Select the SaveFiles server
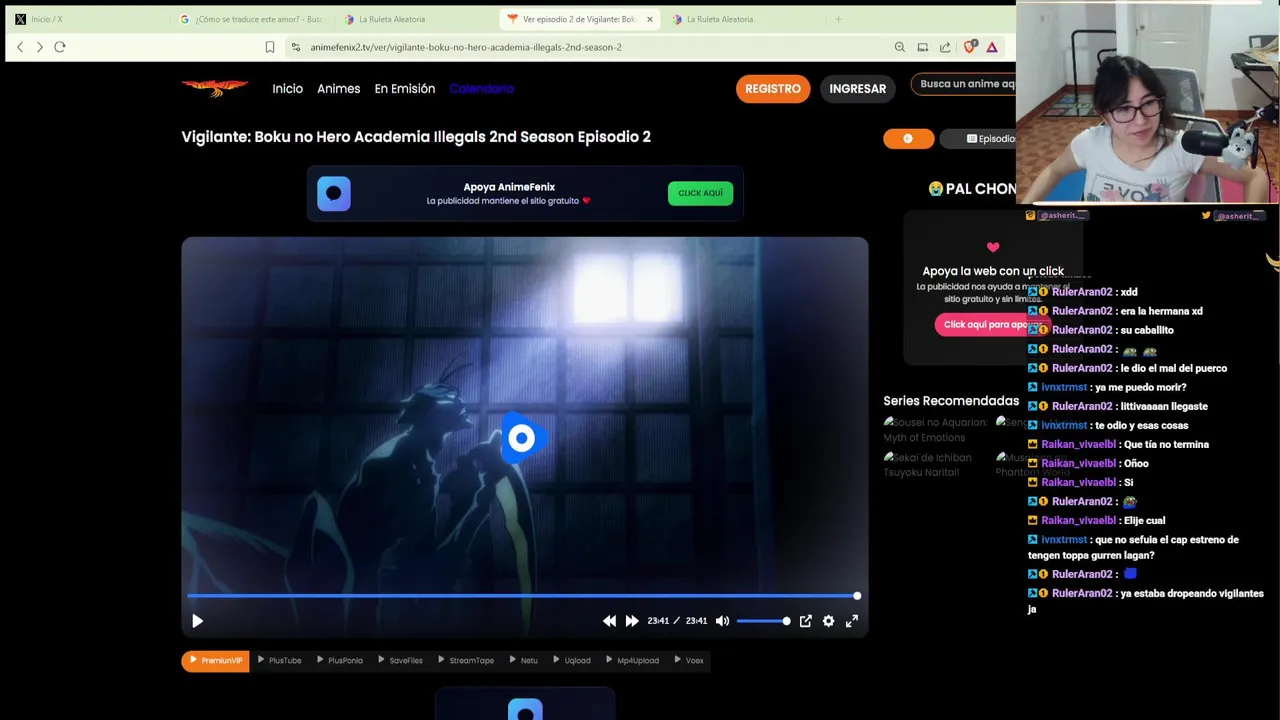Screen dimensions: 1280x720 click(x=400, y=660)
